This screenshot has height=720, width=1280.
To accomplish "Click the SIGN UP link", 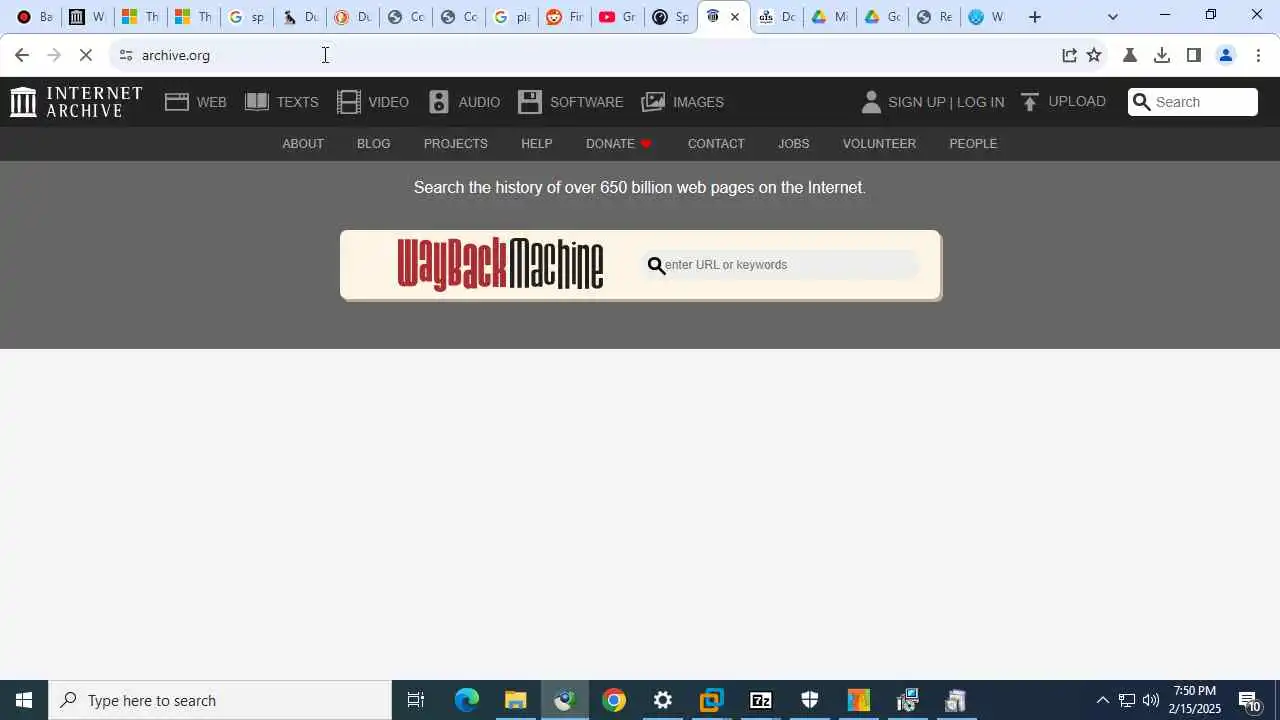I will (x=917, y=102).
